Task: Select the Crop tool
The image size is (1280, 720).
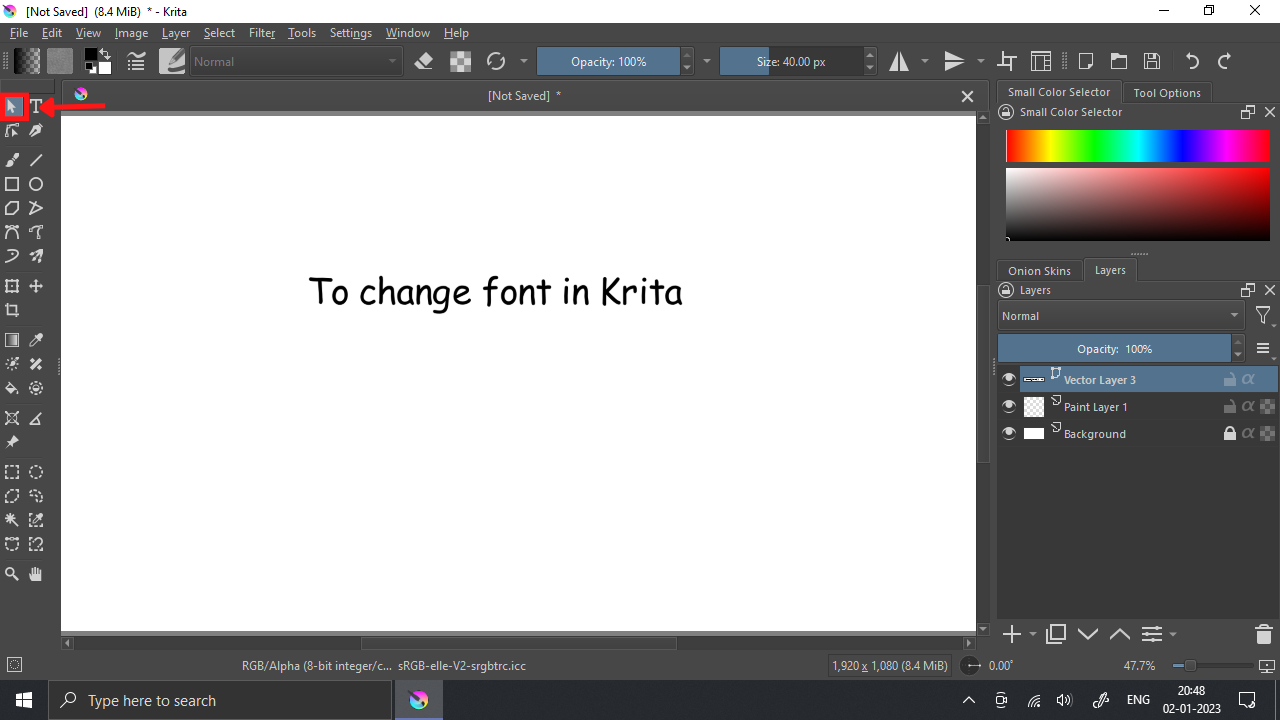Action: tap(12, 310)
